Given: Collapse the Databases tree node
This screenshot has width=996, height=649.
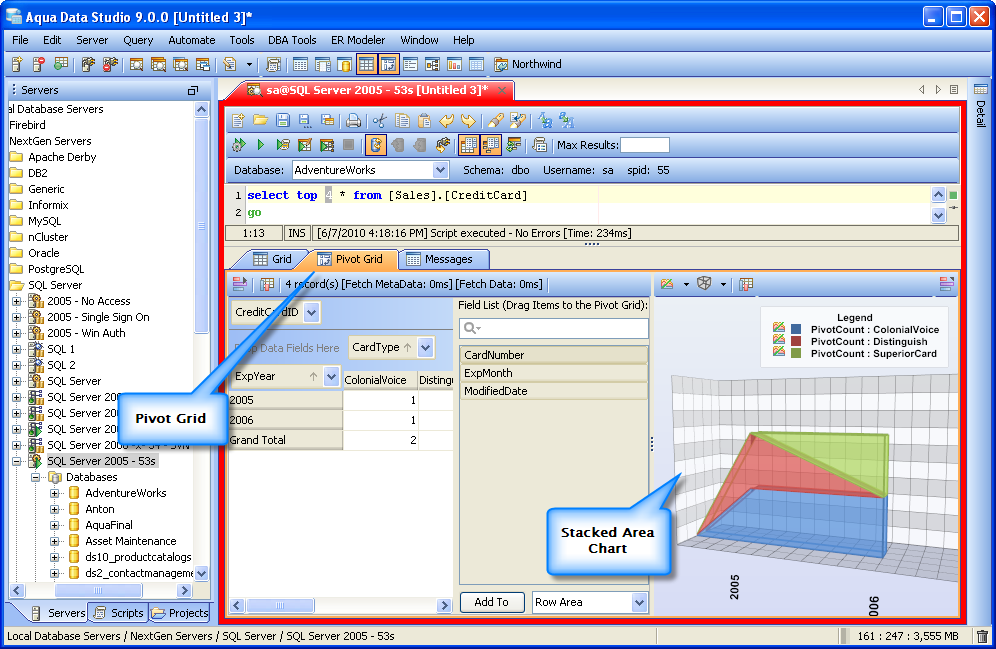Looking at the screenshot, I should (x=36, y=478).
